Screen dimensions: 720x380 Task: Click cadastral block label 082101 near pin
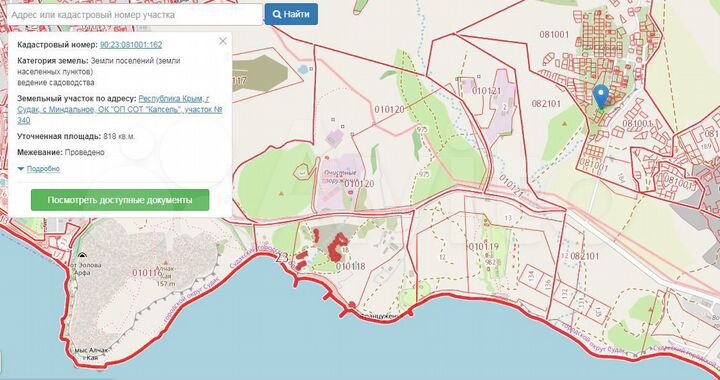pyautogui.click(x=546, y=104)
